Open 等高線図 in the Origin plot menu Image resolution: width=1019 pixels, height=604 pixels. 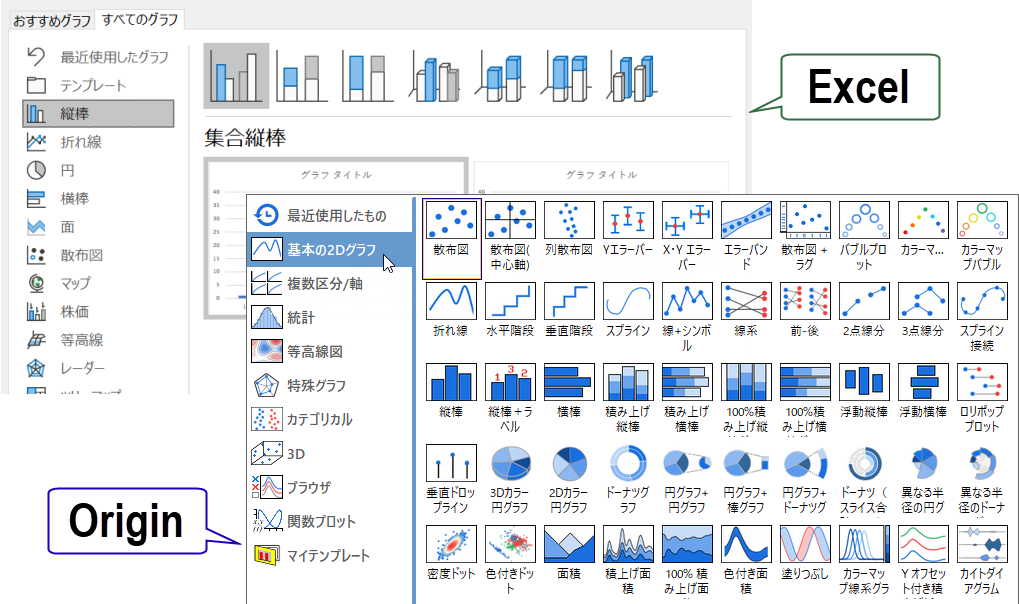point(330,352)
